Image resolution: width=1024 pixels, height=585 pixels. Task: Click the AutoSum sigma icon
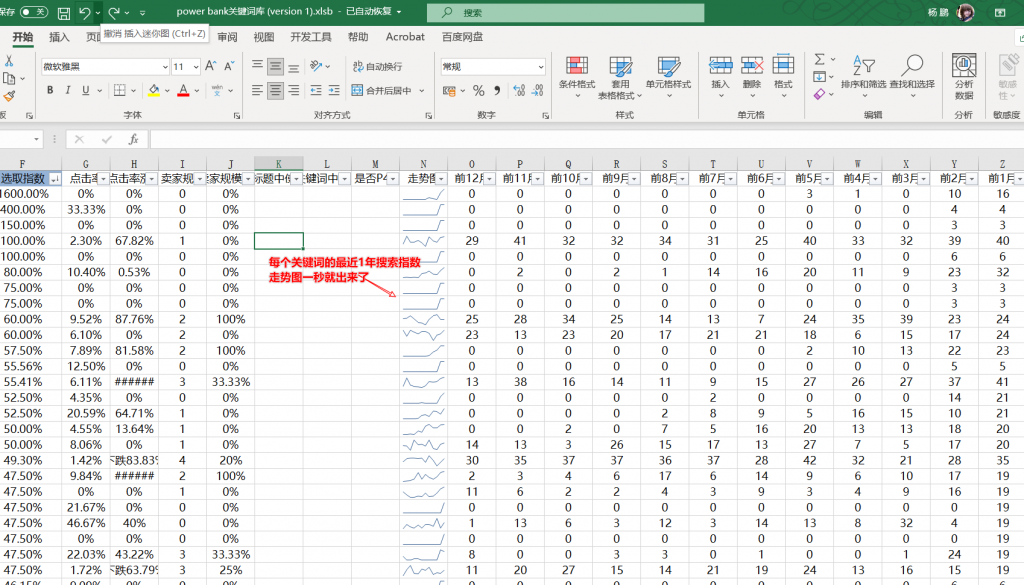[820, 59]
